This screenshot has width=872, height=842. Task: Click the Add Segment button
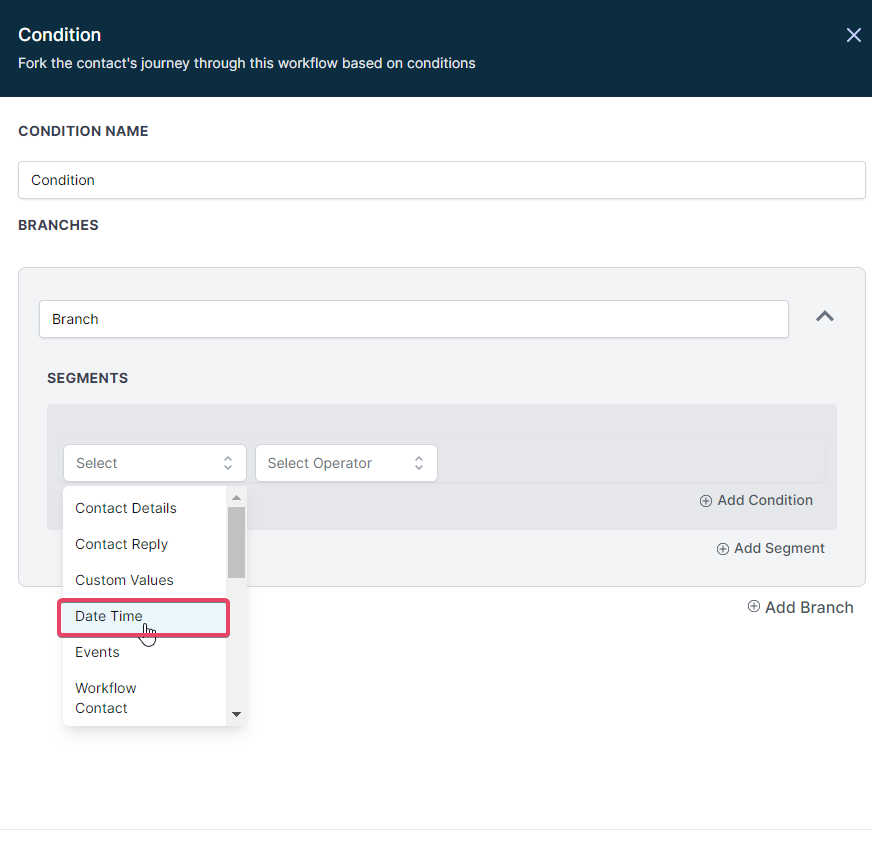(x=771, y=548)
